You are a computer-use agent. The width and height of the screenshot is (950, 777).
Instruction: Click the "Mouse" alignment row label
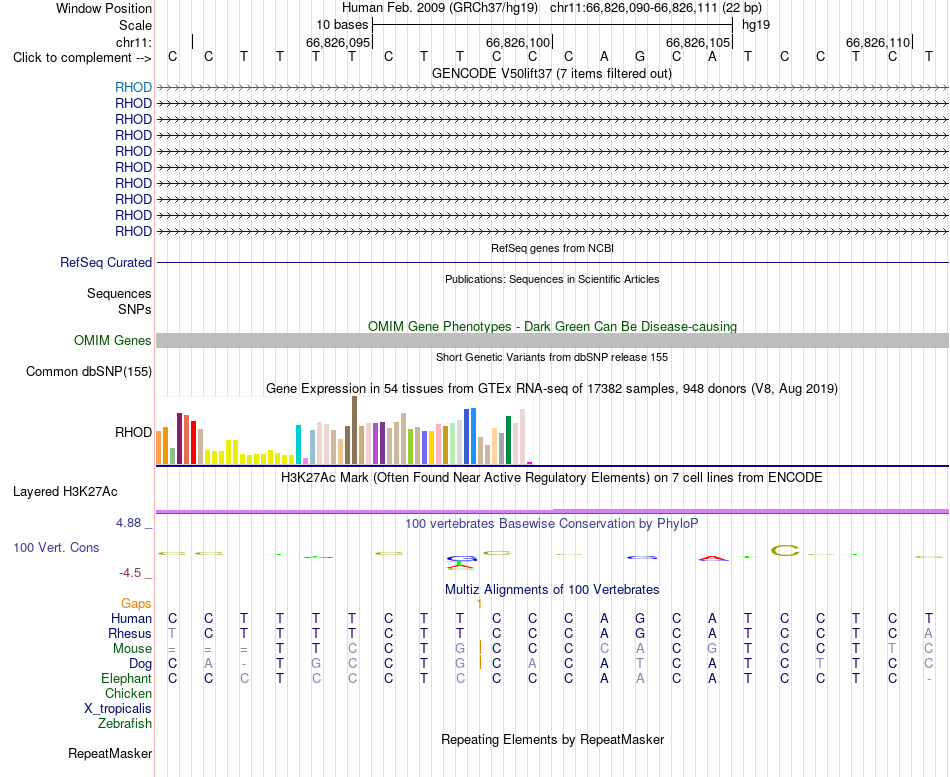coord(132,649)
